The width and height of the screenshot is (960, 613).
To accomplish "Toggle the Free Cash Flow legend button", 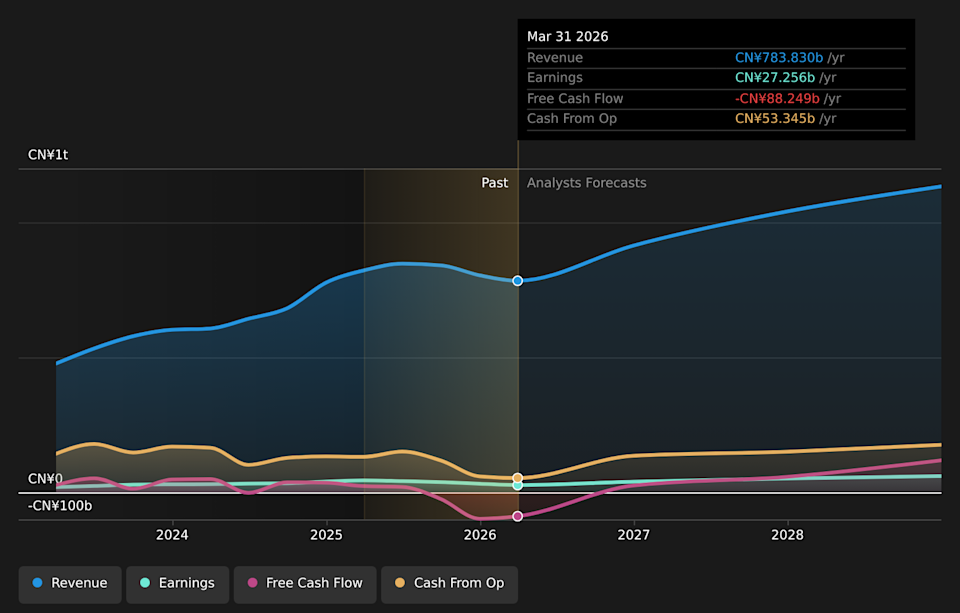I will coord(305,583).
